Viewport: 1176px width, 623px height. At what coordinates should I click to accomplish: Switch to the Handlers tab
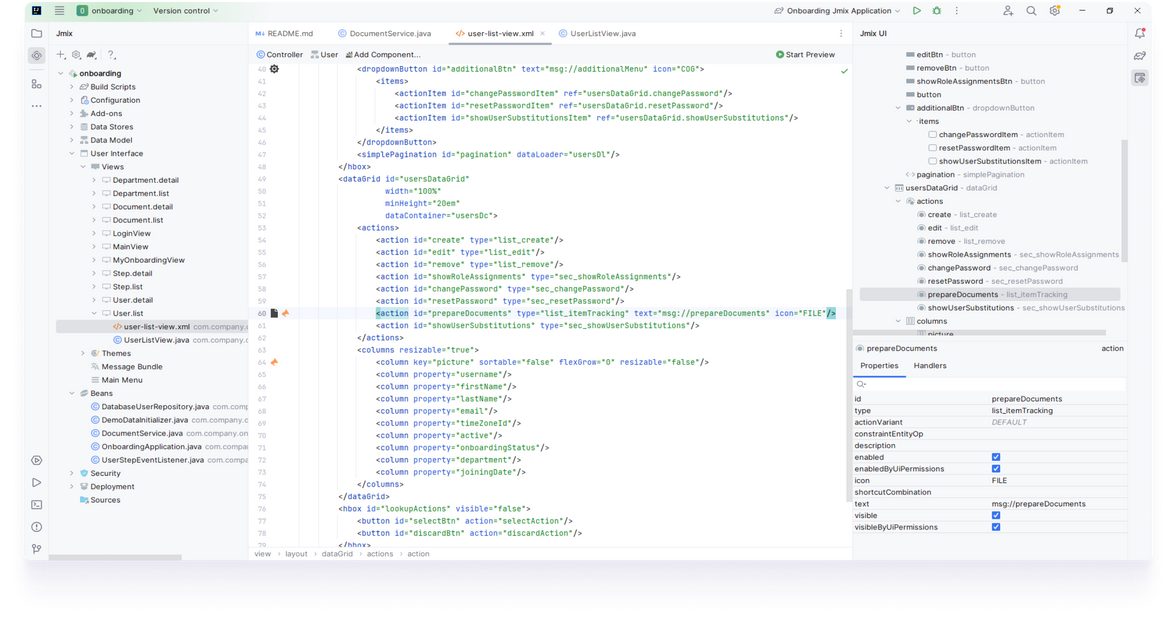pos(930,366)
